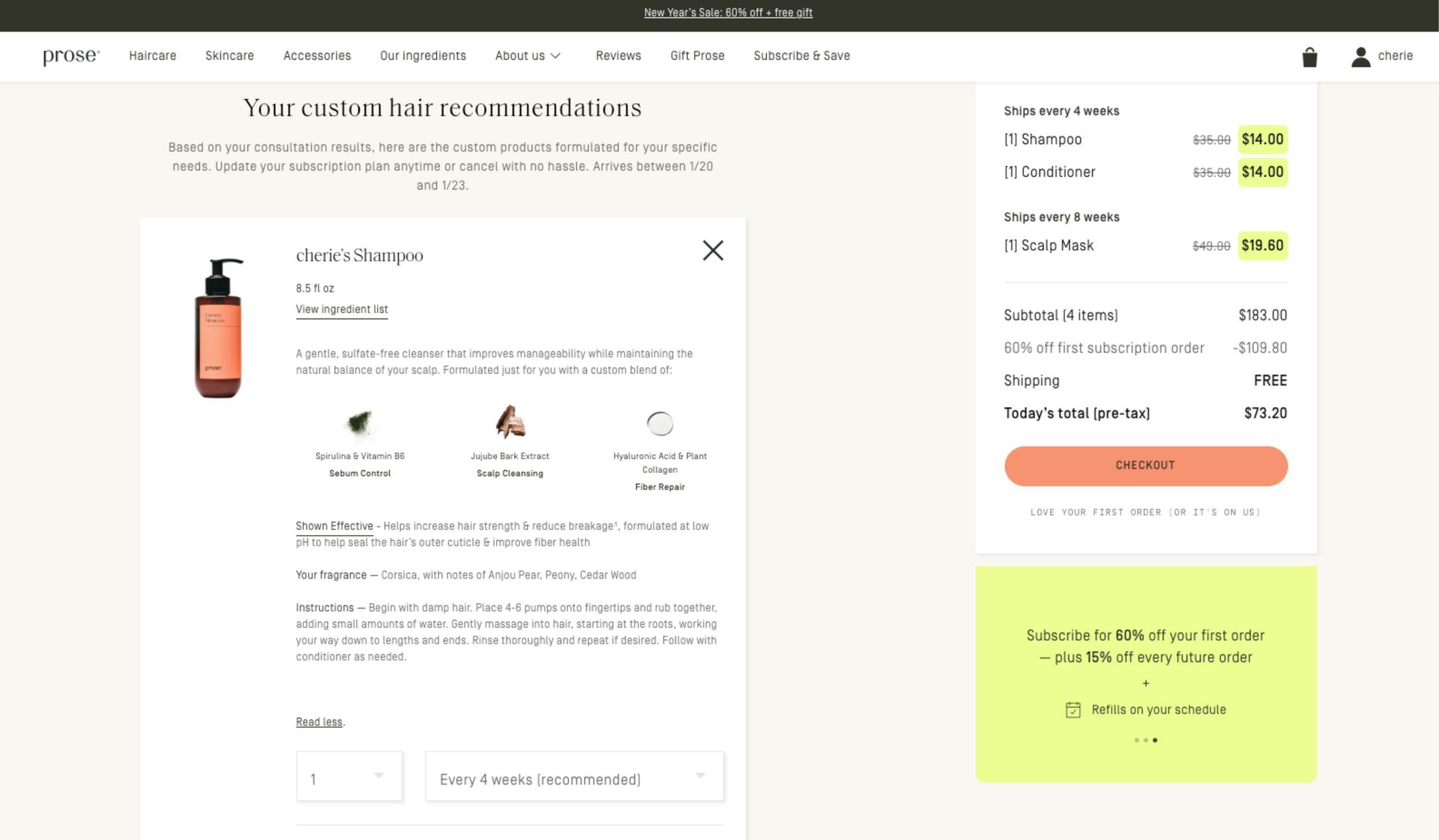
Task: Click the Spirulina & Vitamin B6 ingredient icon
Action: coord(360,423)
